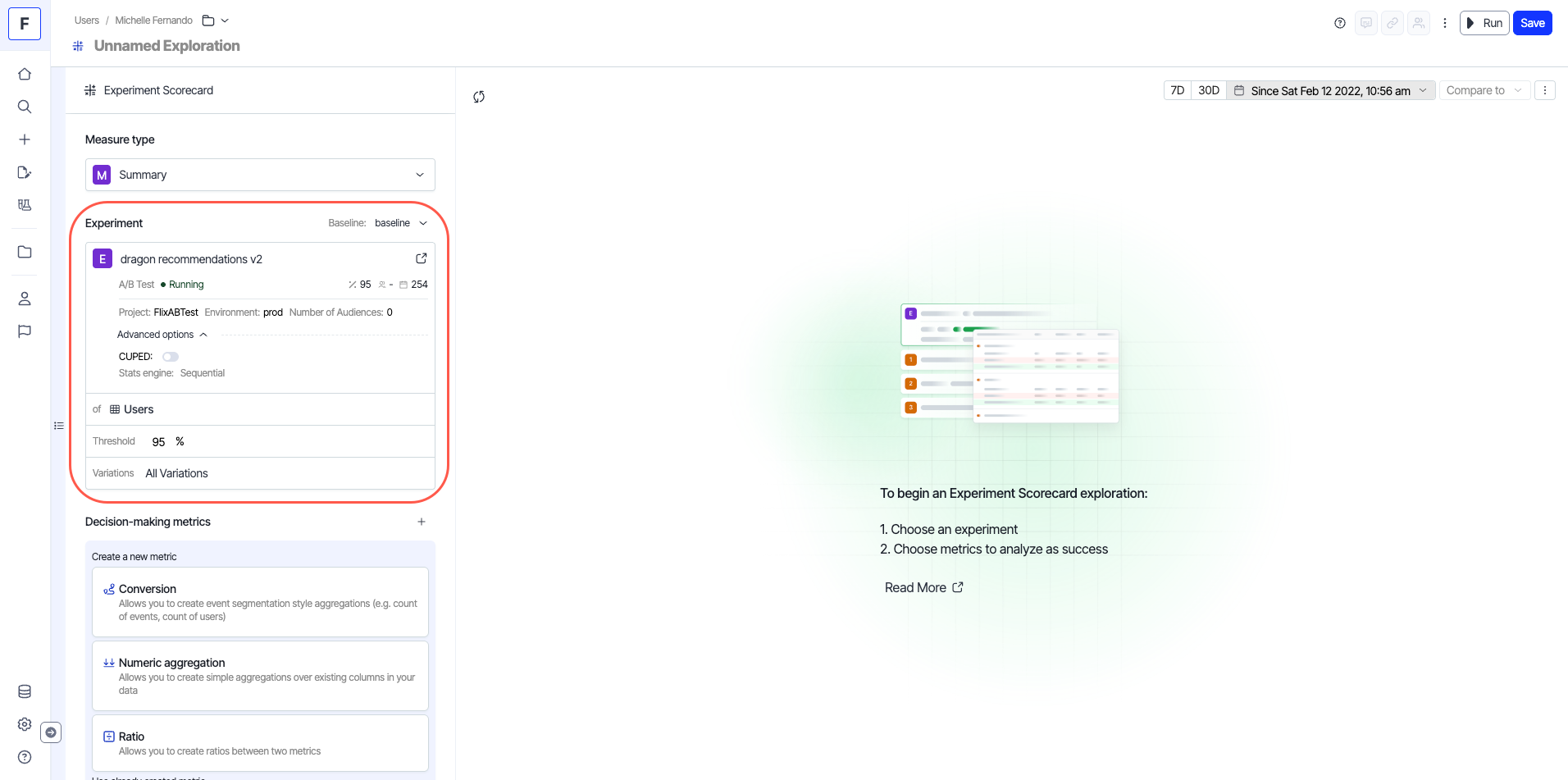Save the exploration

pos(1532,23)
